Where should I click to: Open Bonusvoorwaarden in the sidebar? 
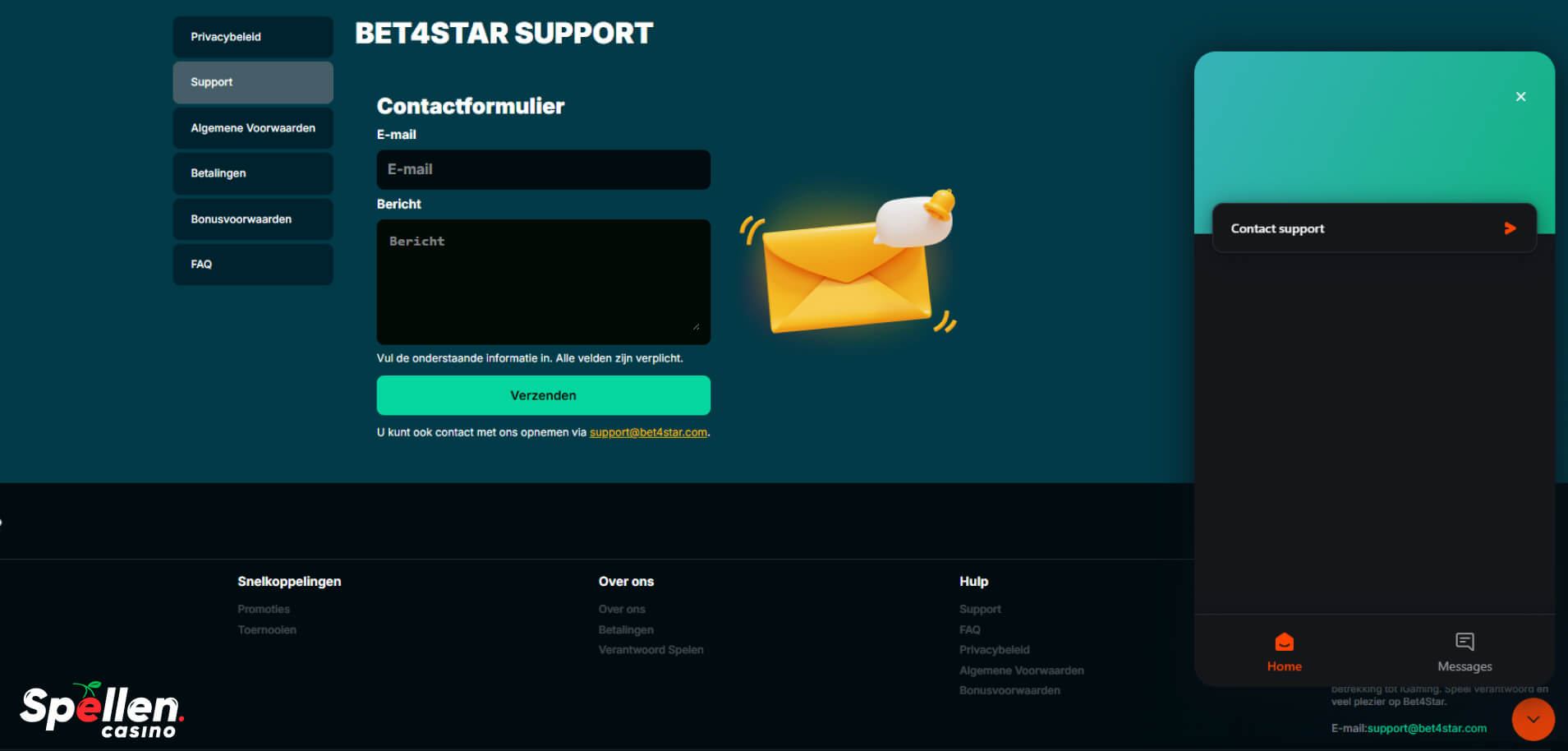(253, 219)
